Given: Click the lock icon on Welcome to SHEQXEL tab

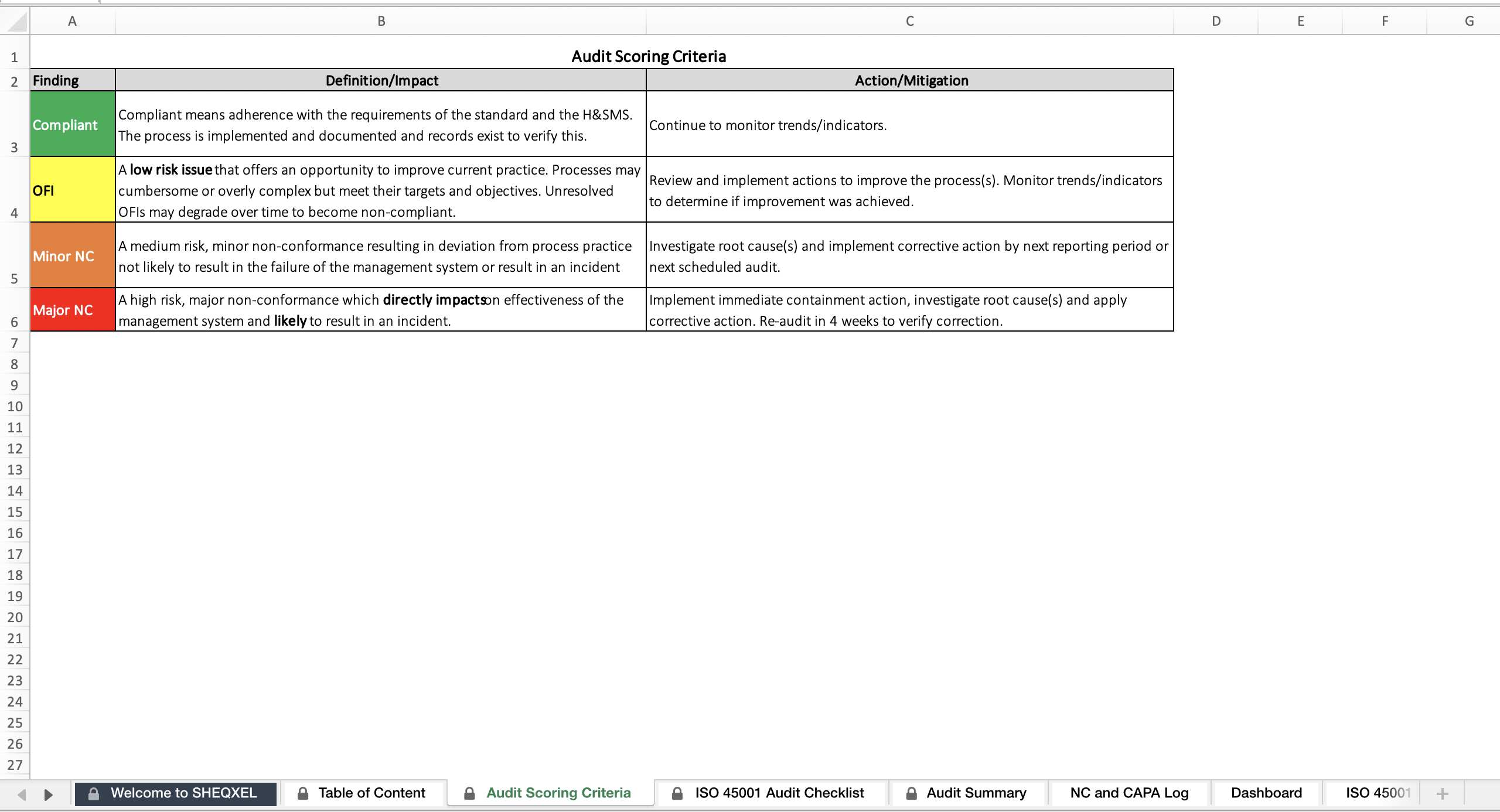Looking at the screenshot, I should coord(93,793).
